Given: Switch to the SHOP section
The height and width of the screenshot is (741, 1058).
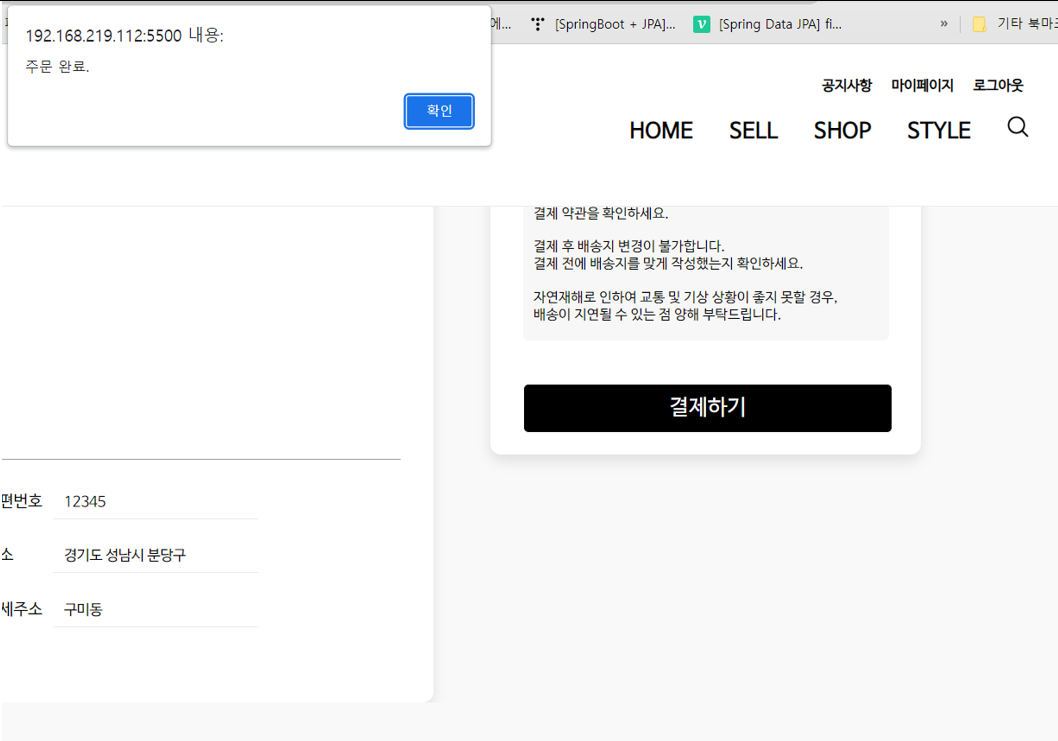Looking at the screenshot, I should 842,130.
